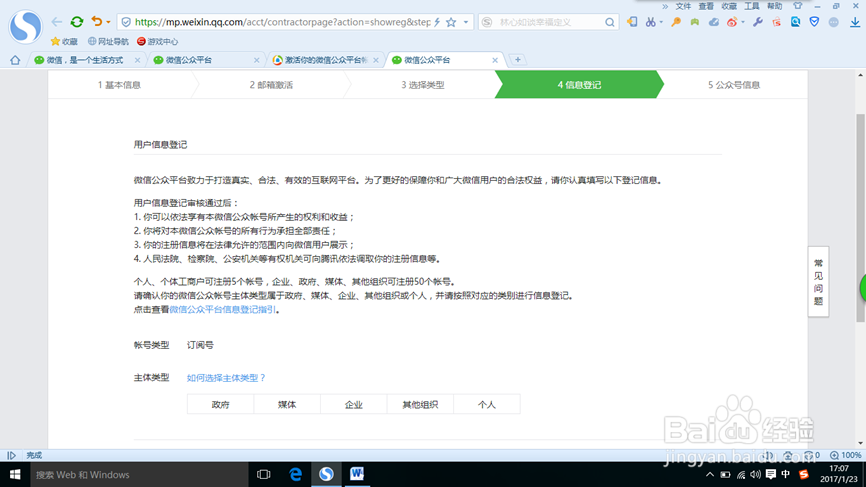Open the dropdown beside the Weibo icon
The width and height of the screenshot is (866, 487).
743,22
